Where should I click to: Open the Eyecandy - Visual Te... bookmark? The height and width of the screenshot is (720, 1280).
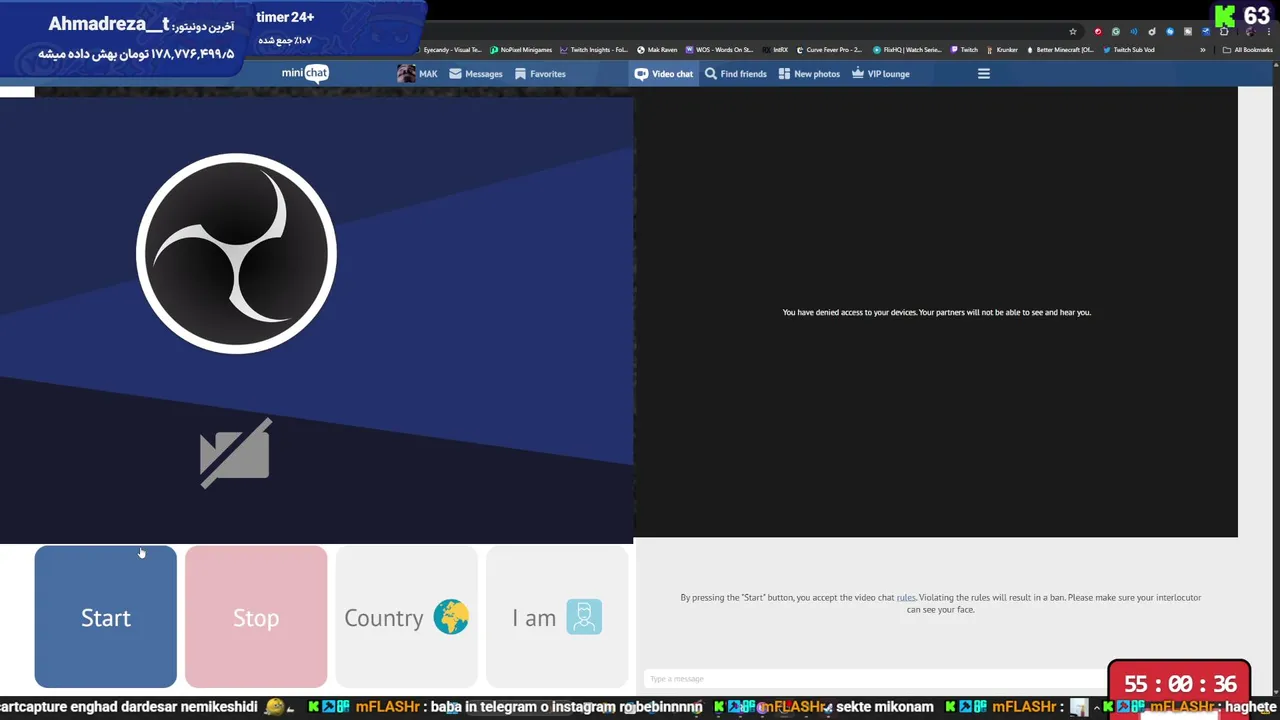pos(449,50)
